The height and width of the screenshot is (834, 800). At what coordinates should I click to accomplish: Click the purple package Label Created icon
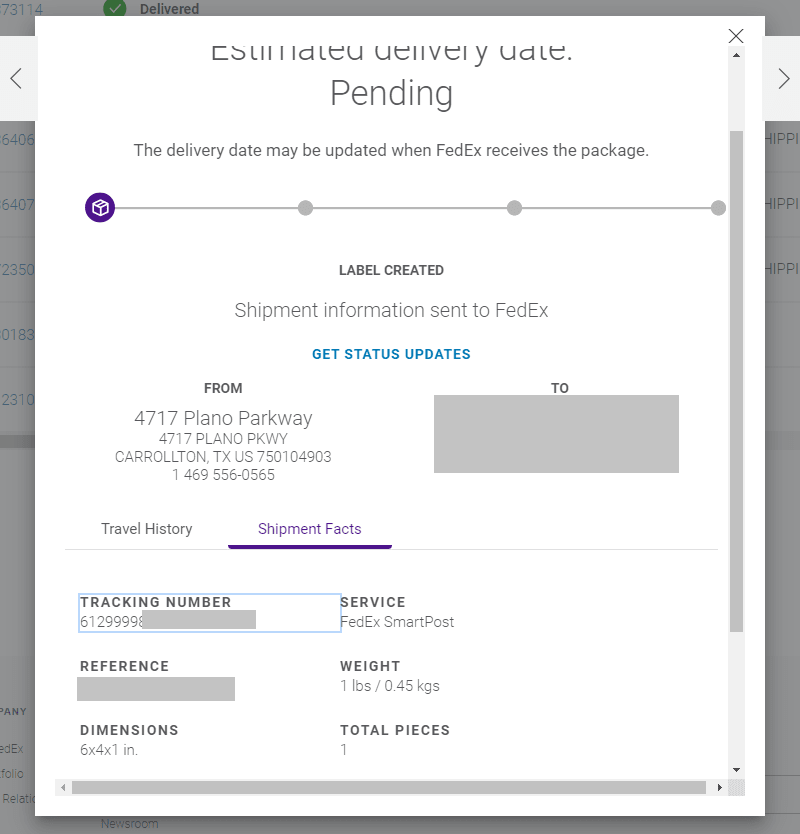pos(100,208)
